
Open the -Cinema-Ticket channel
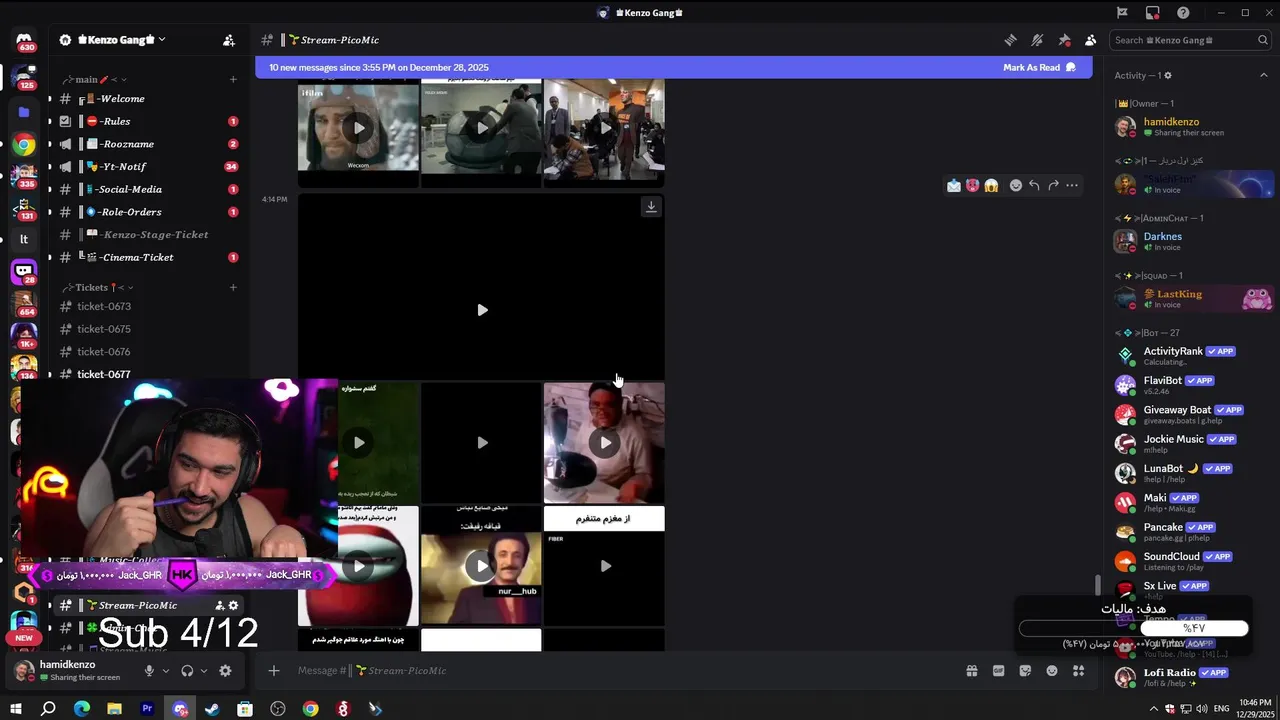pos(146,257)
